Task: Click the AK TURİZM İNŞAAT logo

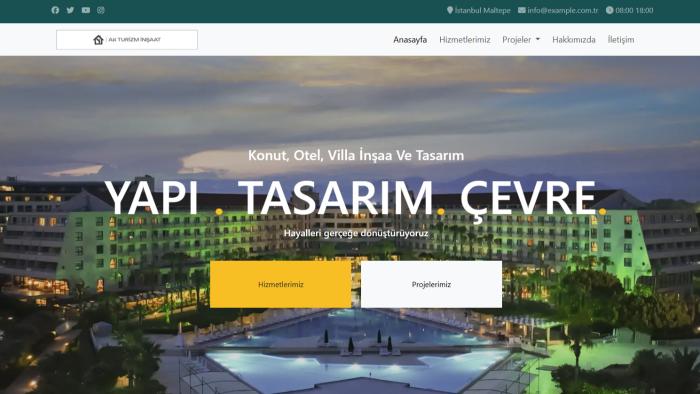Action: point(127,40)
